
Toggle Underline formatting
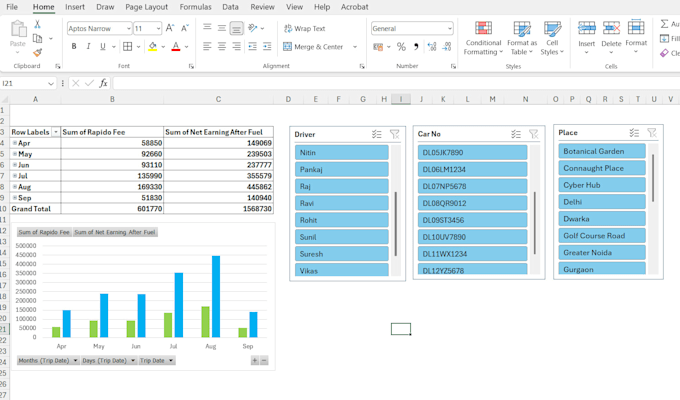click(103, 46)
